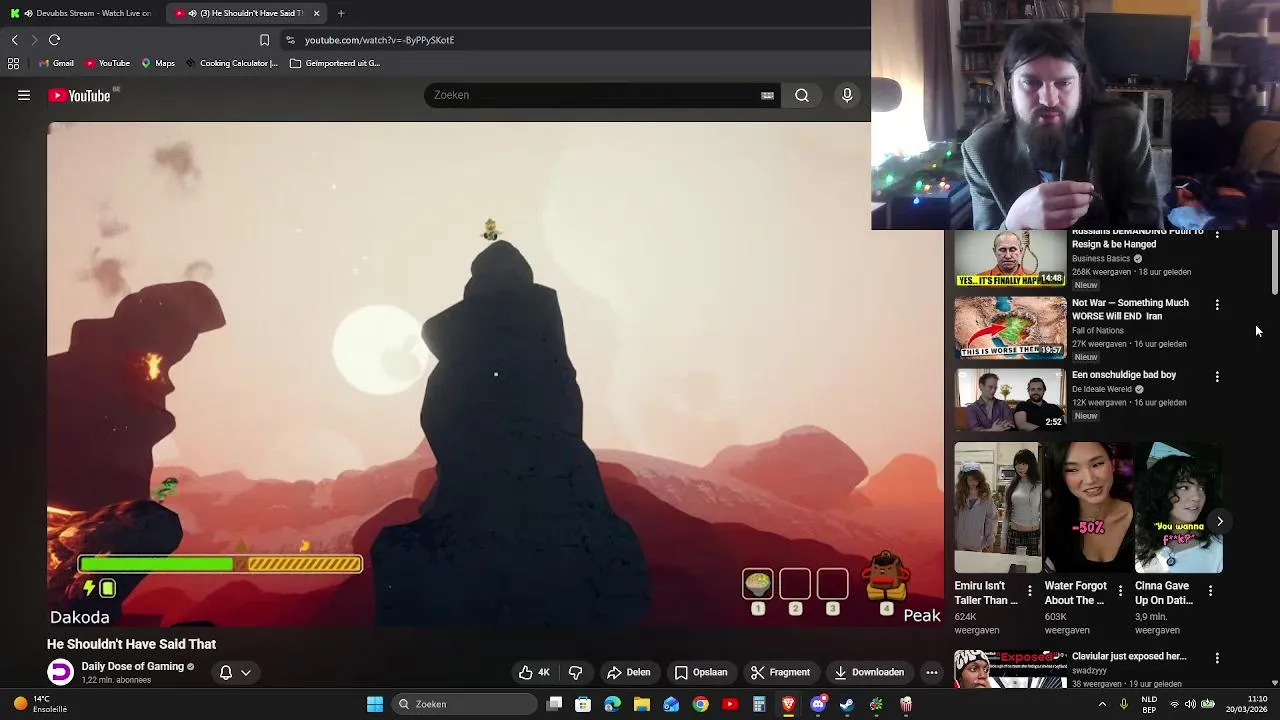Play the Not War — Something Much WORSE thumbnail
Image resolution: width=1280 pixels, height=720 pixels.
tap(1010, 327)
